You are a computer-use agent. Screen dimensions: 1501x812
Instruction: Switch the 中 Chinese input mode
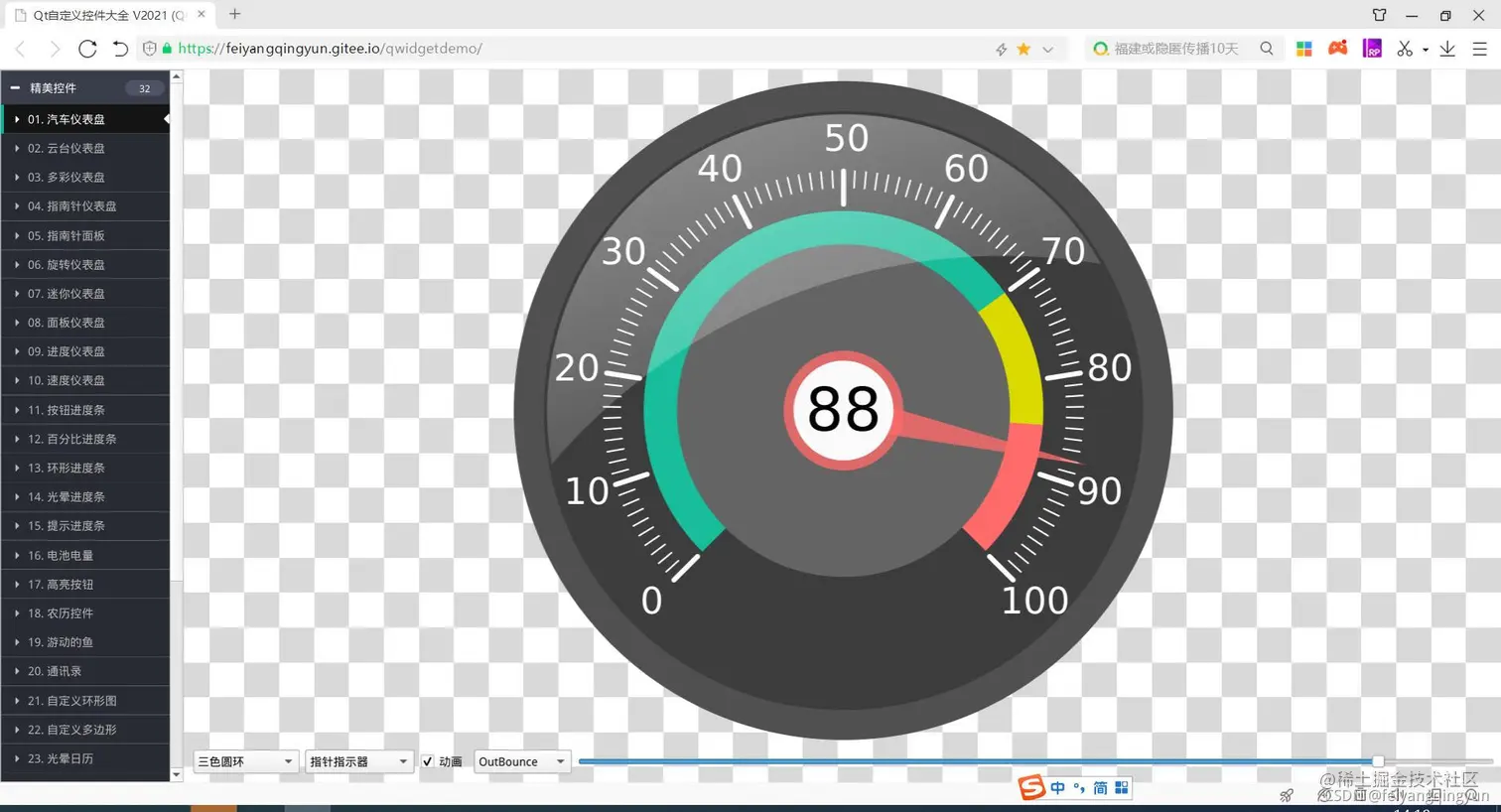pos(1058,788)
